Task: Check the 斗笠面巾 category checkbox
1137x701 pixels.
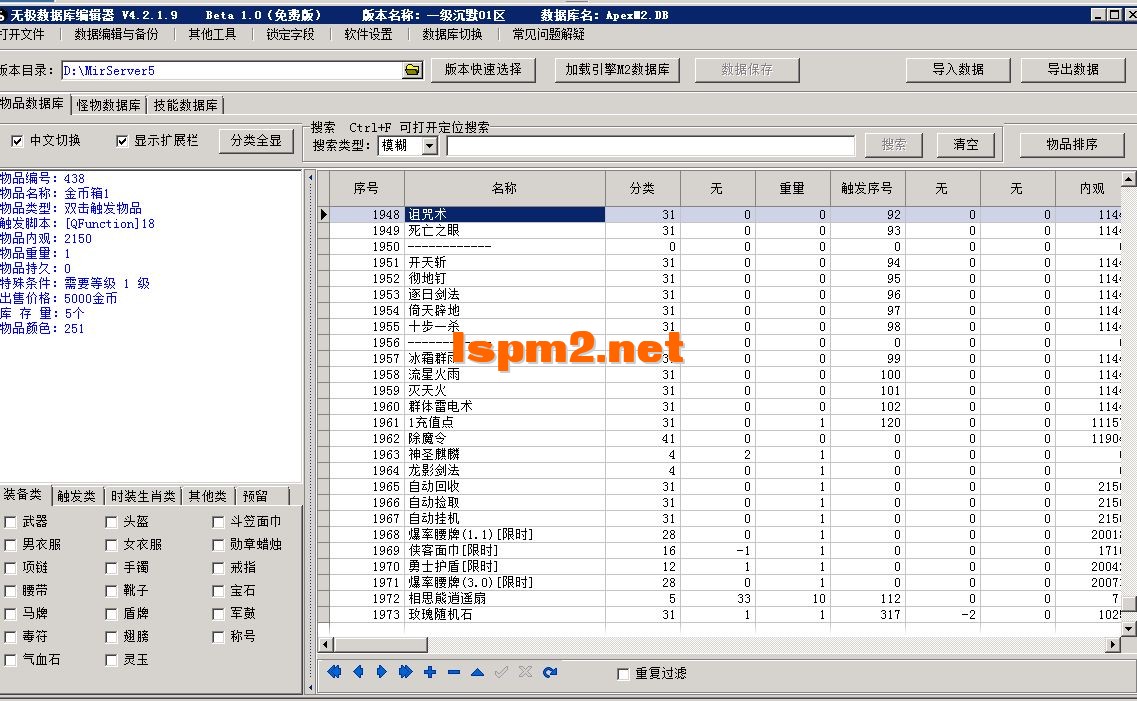Action: click(x=218, y=522)
